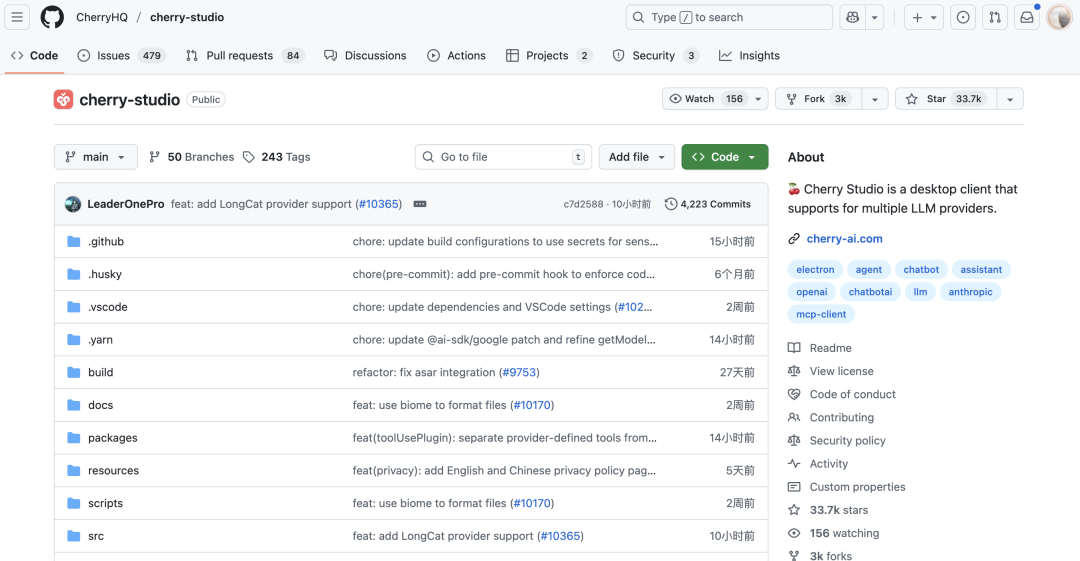This screenshot has width=1080, height=561.
Task: Expand commit message ellipsis button
Action: 419,204
